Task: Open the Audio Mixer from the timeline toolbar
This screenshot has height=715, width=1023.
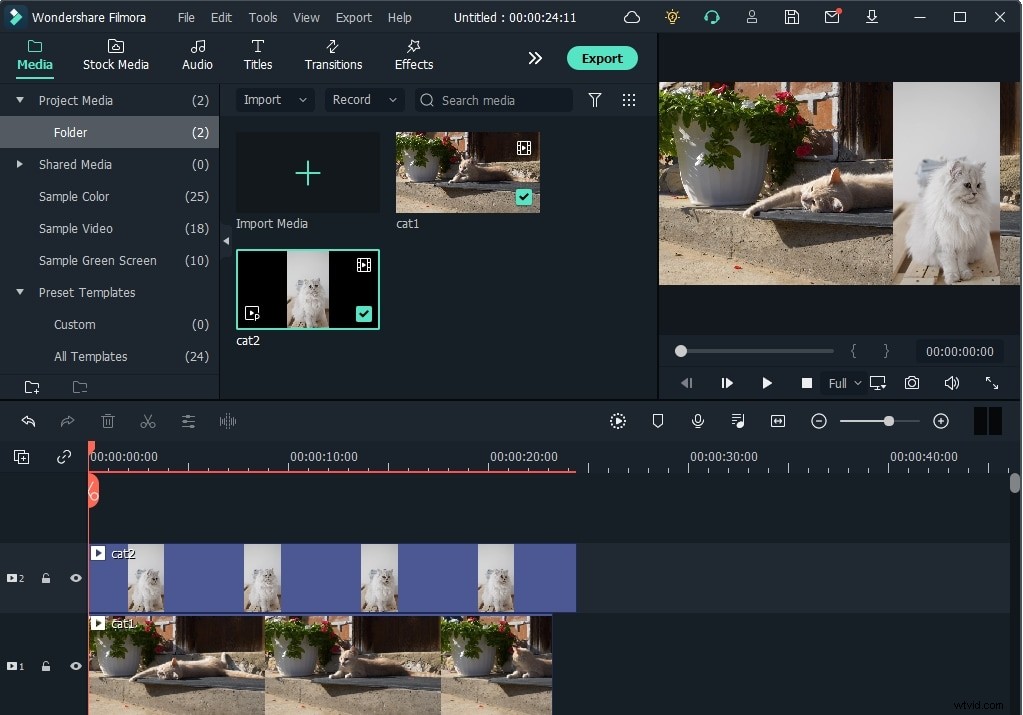Action: click(738, 421)
